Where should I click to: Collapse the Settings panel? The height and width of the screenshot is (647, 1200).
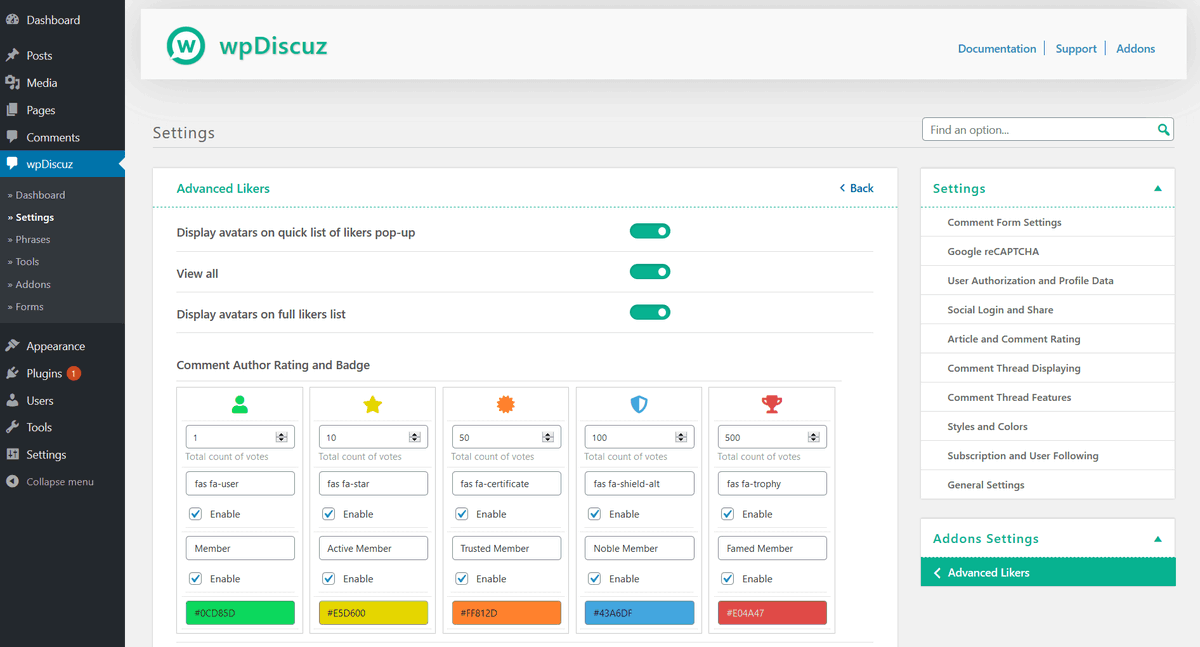coord(1158,187)
